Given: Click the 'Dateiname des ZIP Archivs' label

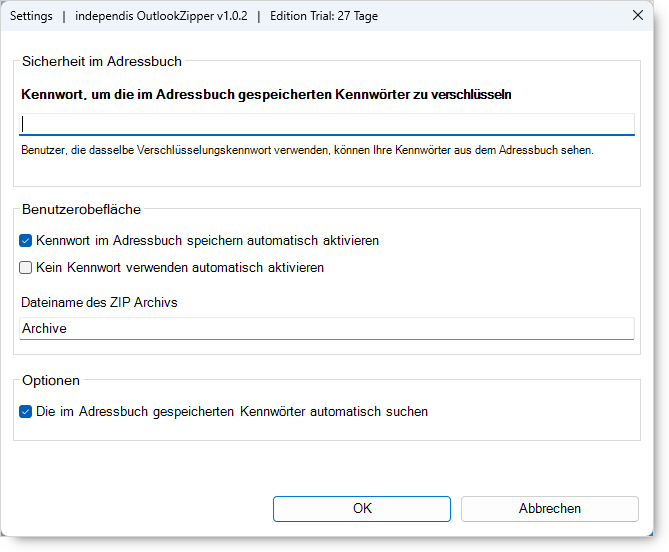Looking at the screenshot, I should point(99,302).
